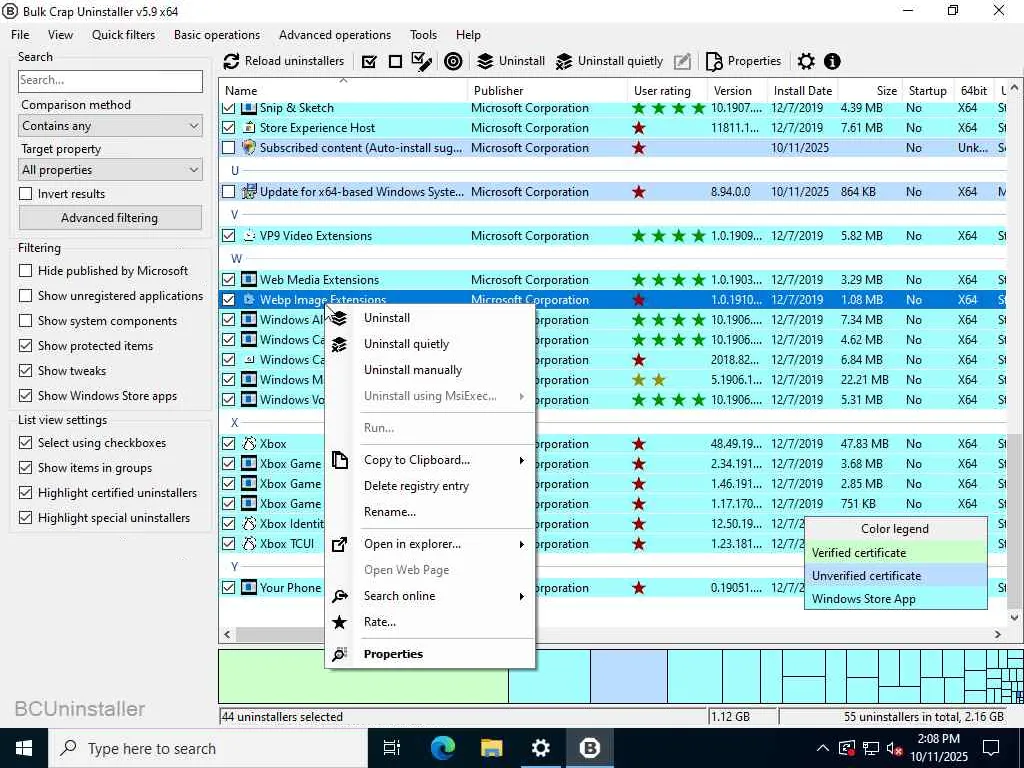Disable Show tweaks checkbox
The width and height of the screenshot is (1024, 768).
(x=25, y=370)
